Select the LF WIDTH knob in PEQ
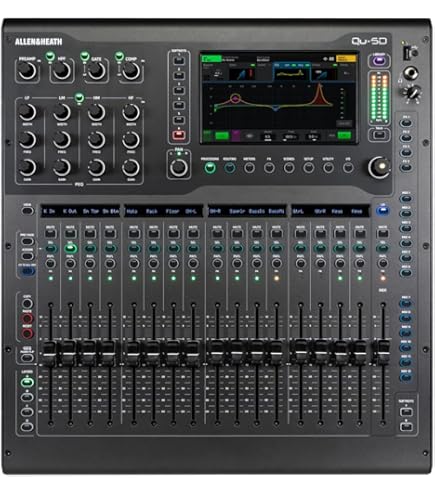 coord(27,112)
